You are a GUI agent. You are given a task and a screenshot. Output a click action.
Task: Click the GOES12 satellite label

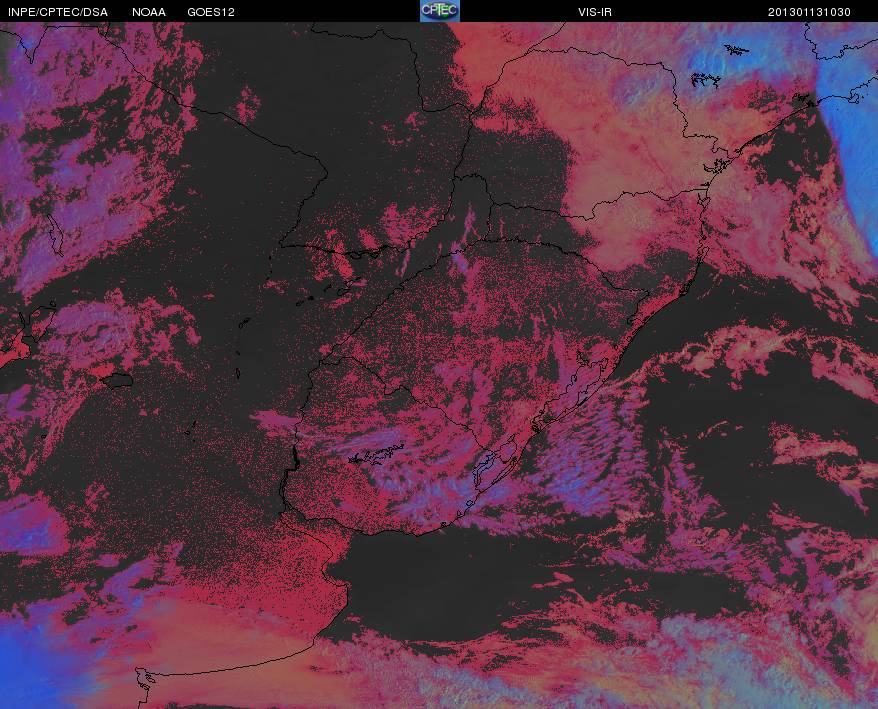tap(211, 12)
